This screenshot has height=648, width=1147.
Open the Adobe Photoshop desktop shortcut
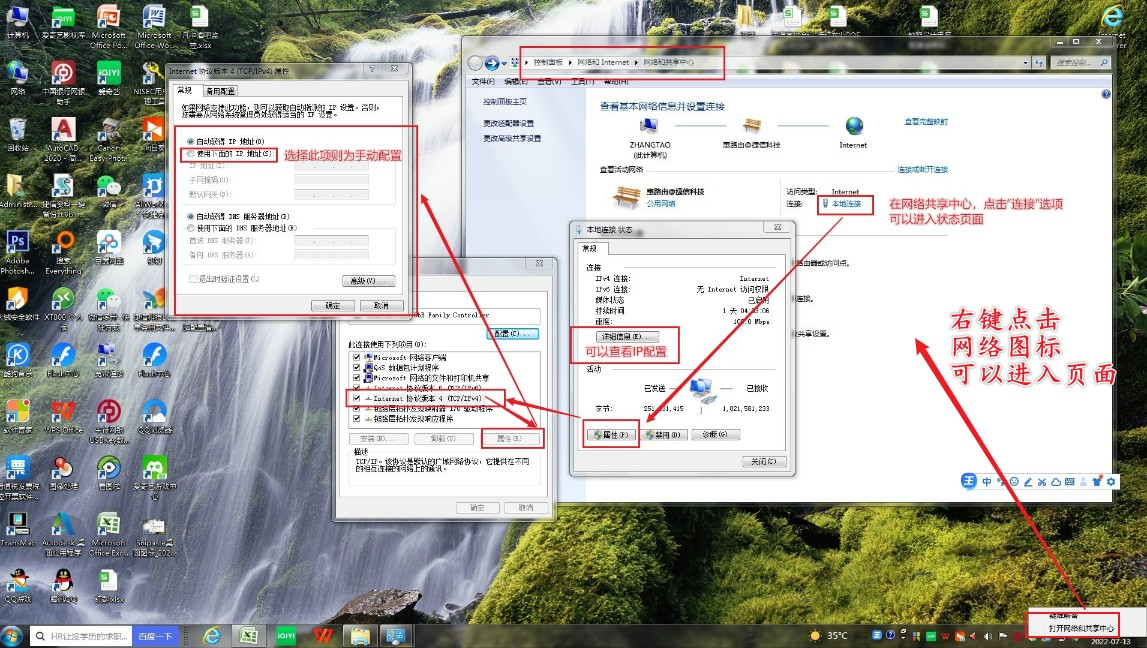point(17,244)
